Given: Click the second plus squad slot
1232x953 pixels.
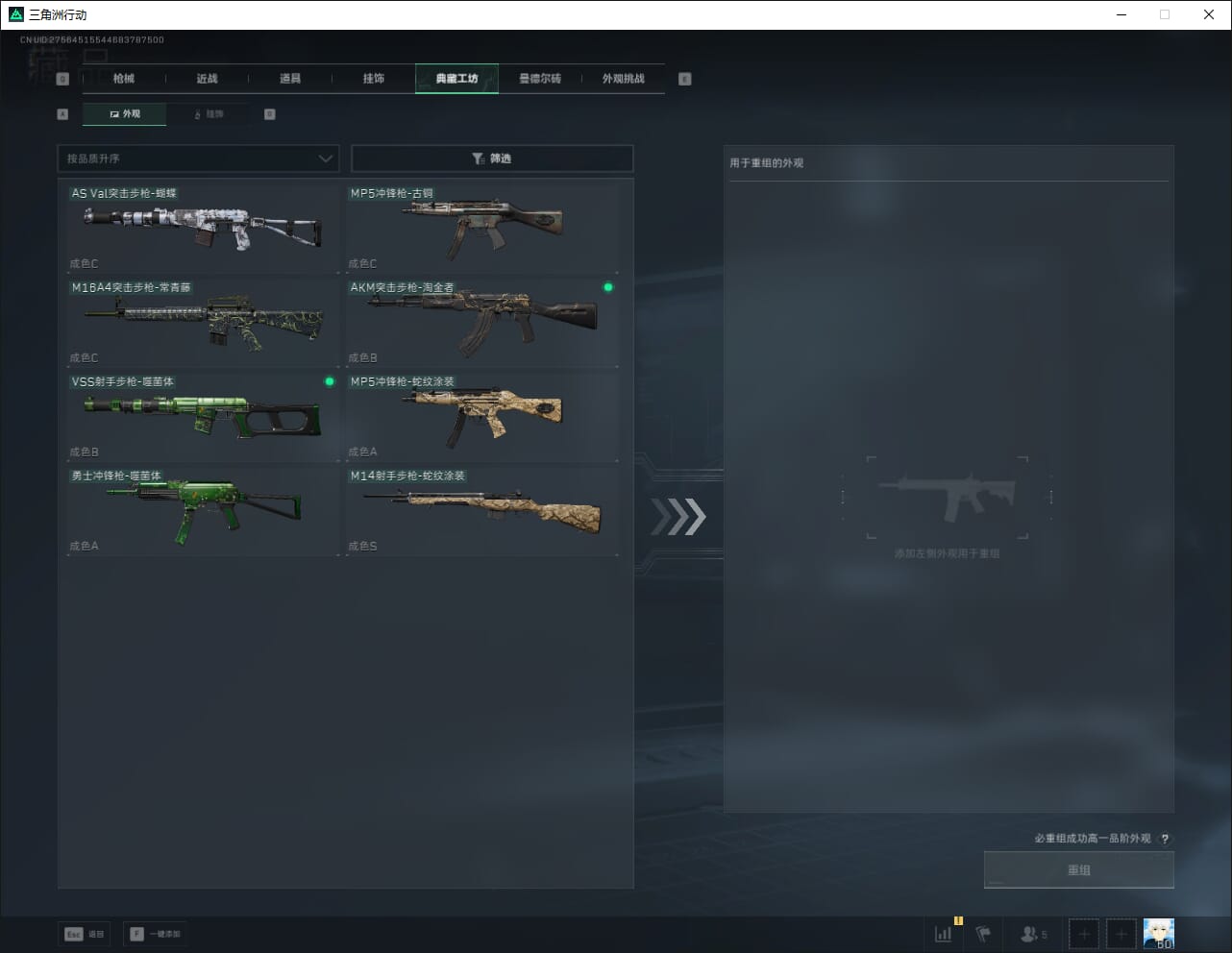Looking at the screenshot, I should [x=1121, y=933].
